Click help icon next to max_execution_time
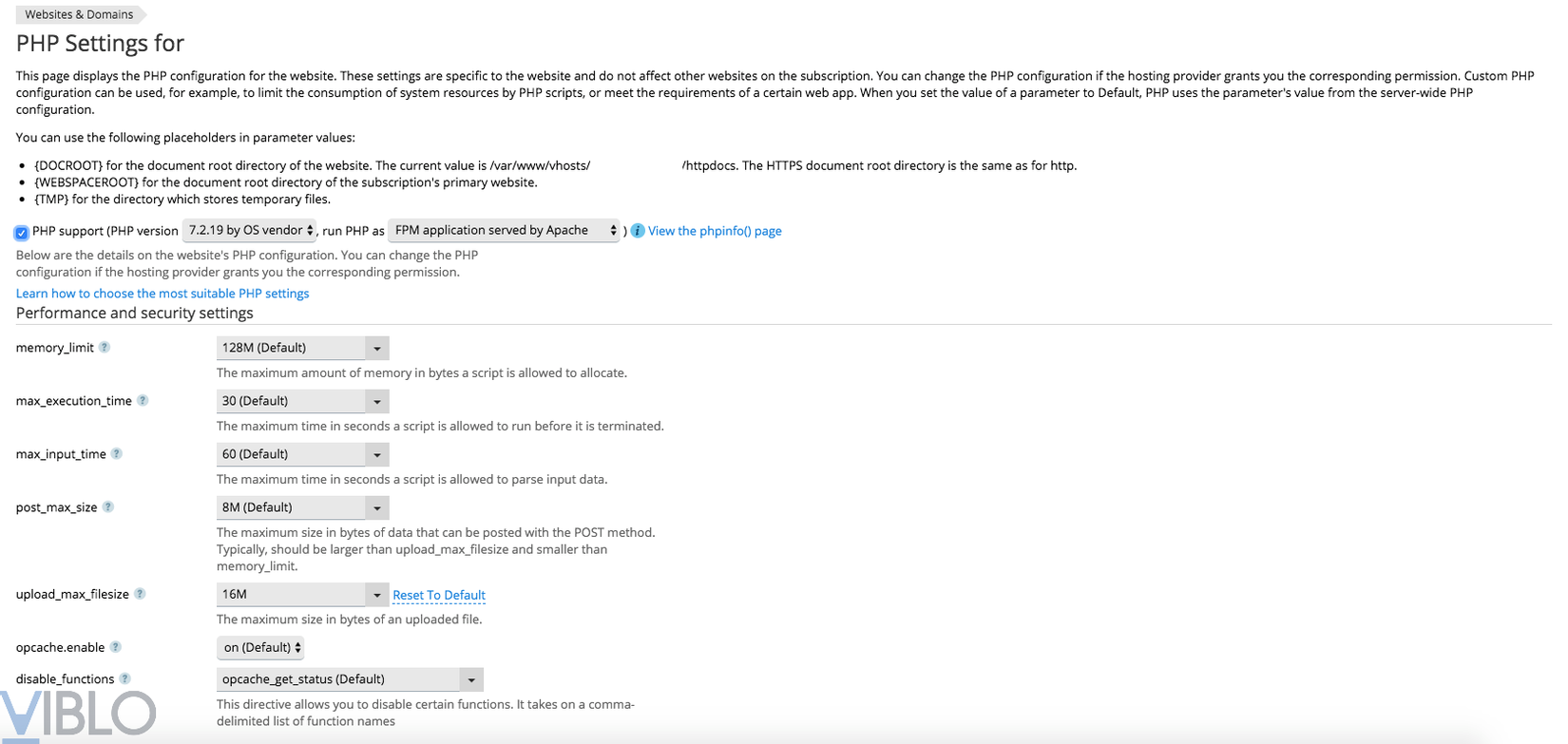The image size is (1568, 744). click(x=143, y=401)
